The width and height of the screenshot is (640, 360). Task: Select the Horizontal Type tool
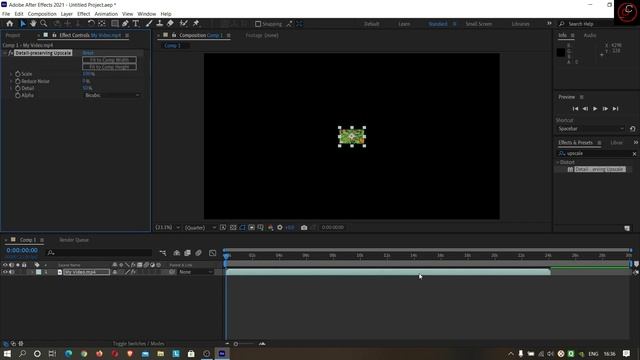click(136, 24)
